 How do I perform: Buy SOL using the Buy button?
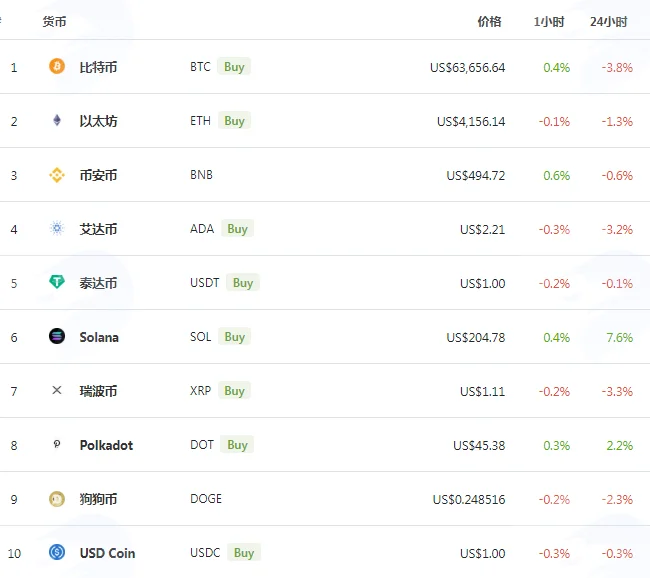[x=235, y=337]
